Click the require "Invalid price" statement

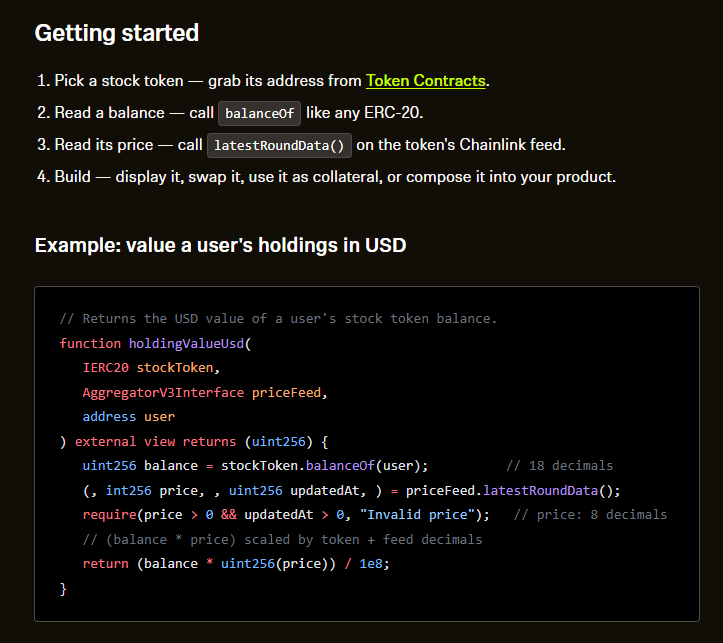(x=286, y=514)
